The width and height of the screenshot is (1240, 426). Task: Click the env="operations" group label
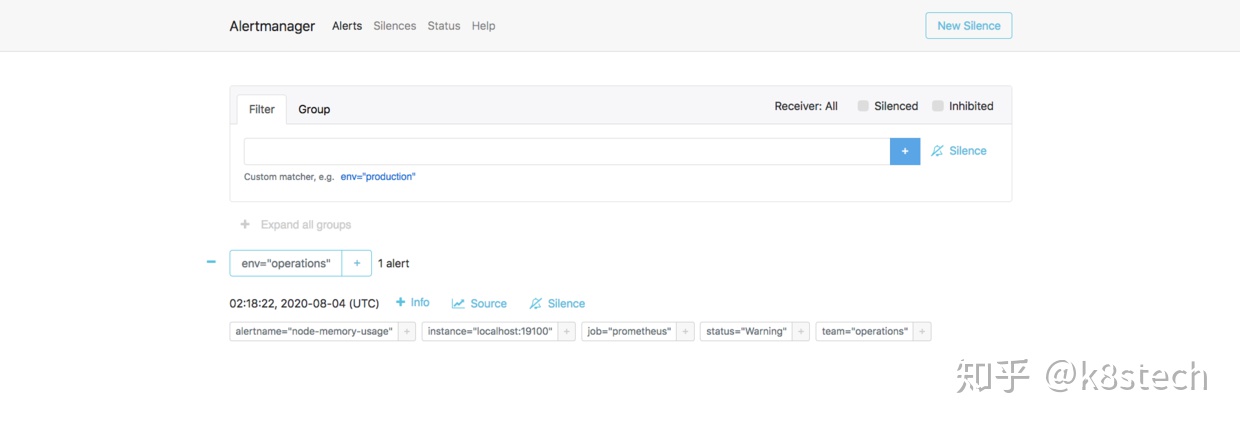pyautogui.click(x=286, y=263)
